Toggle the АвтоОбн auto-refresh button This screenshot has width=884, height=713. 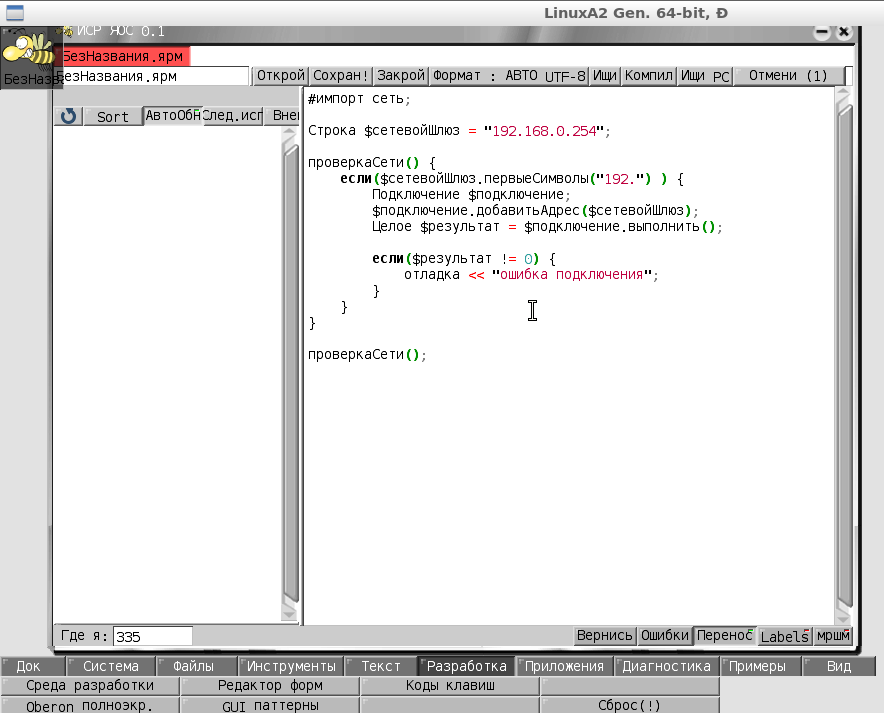coord(173,116)
